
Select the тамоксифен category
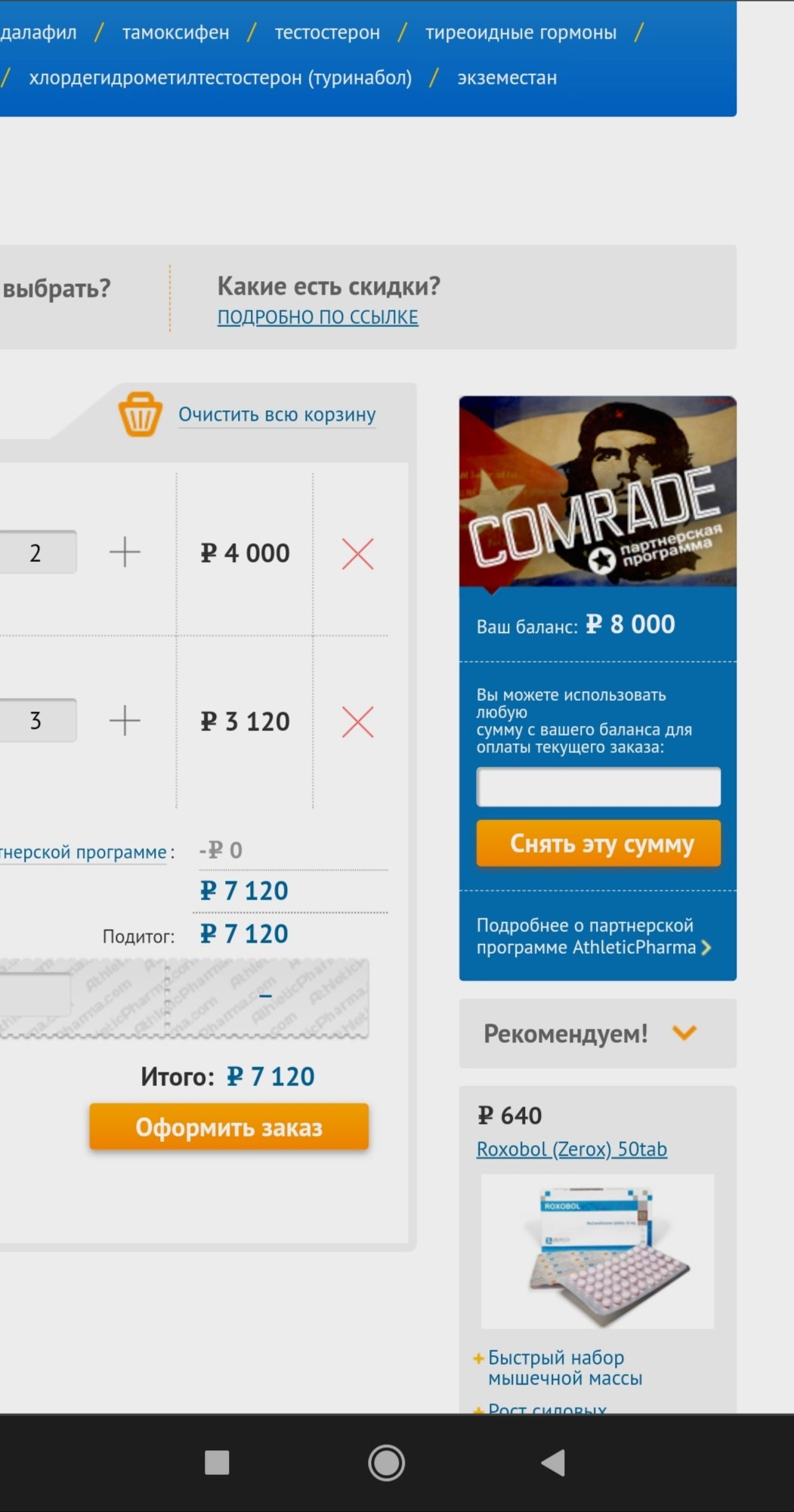point(175,32)
